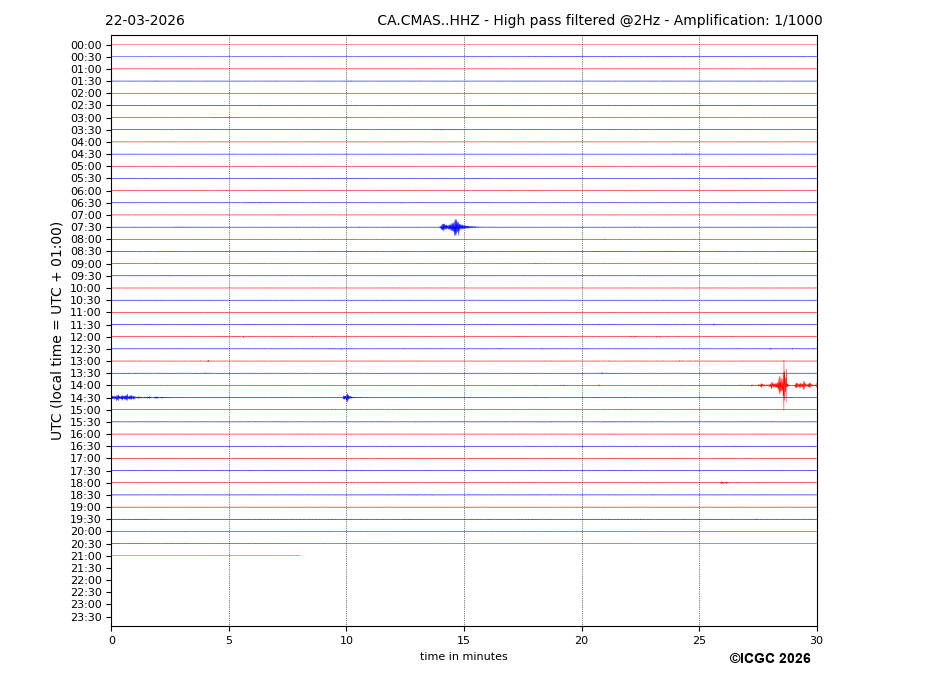Select the large red event on the 14:00 trace
The width and height of the screenshot is (927, 696).
783,385
